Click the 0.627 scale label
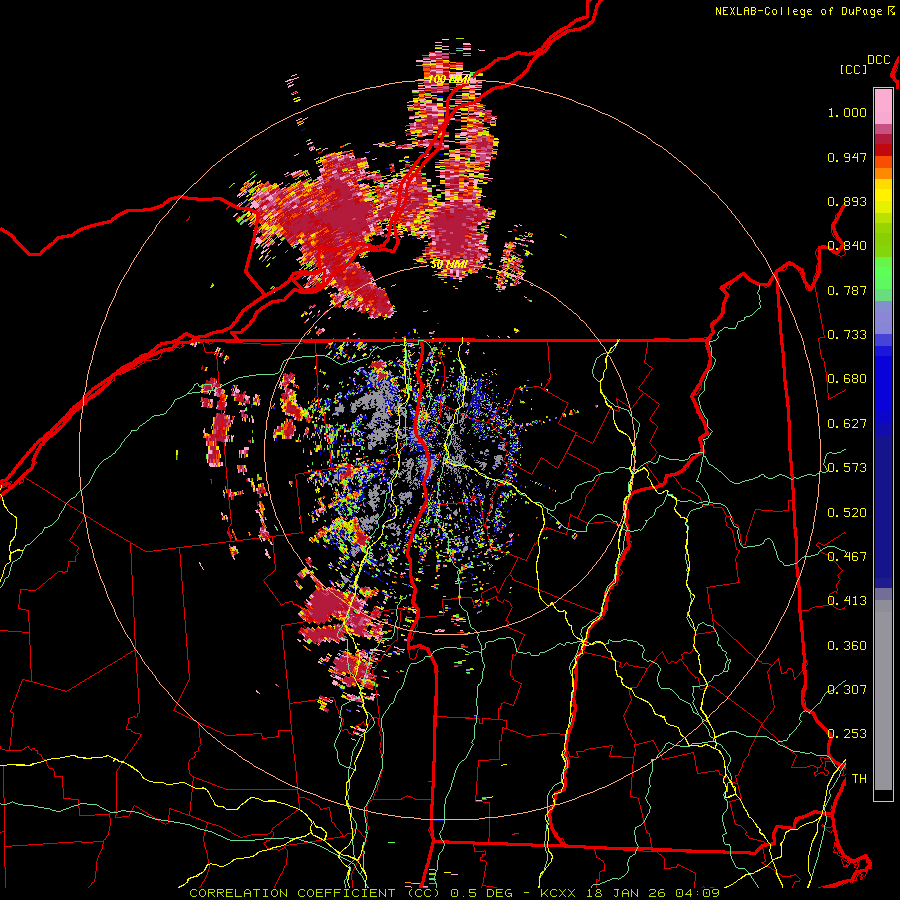Screen dimensions: 900x900 coord(847,424)
